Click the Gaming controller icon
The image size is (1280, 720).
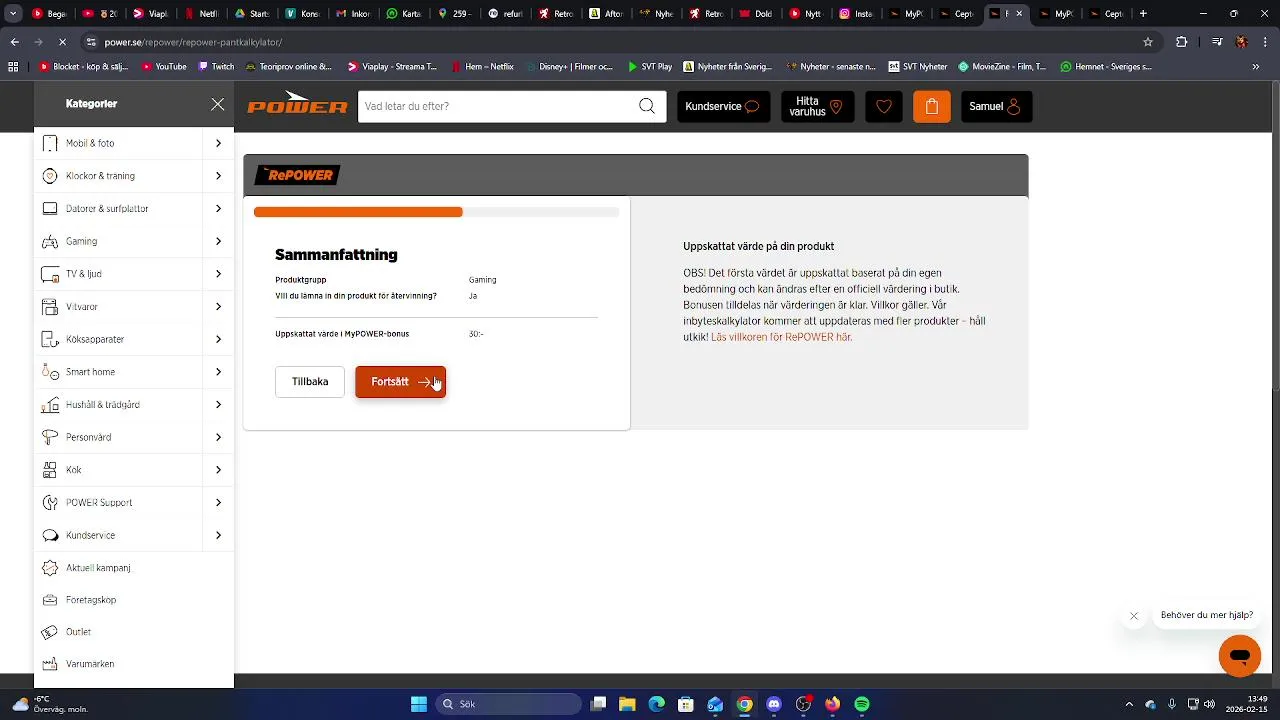coord(50,241)
